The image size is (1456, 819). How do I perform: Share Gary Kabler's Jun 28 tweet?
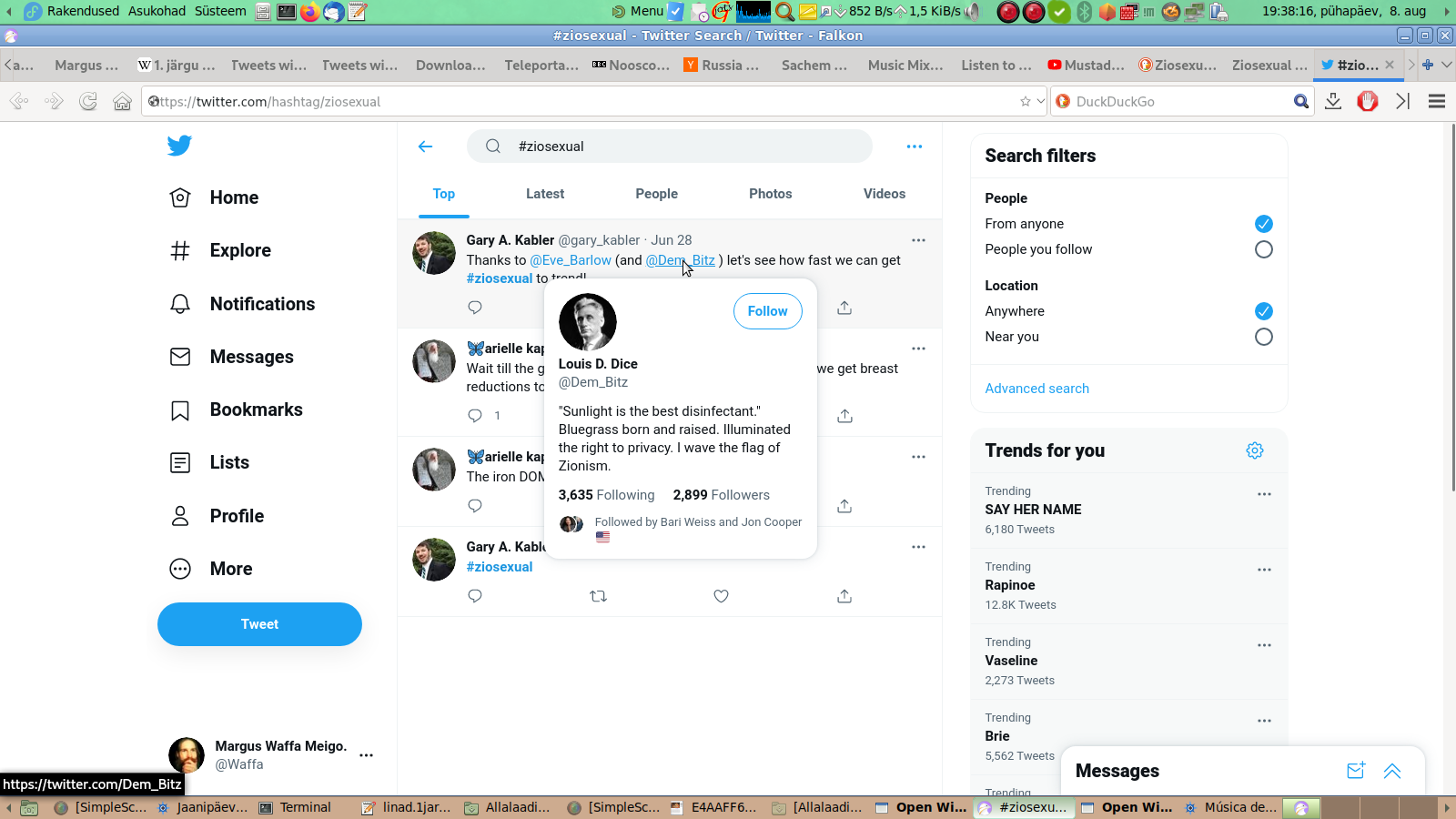pos(844,308)
